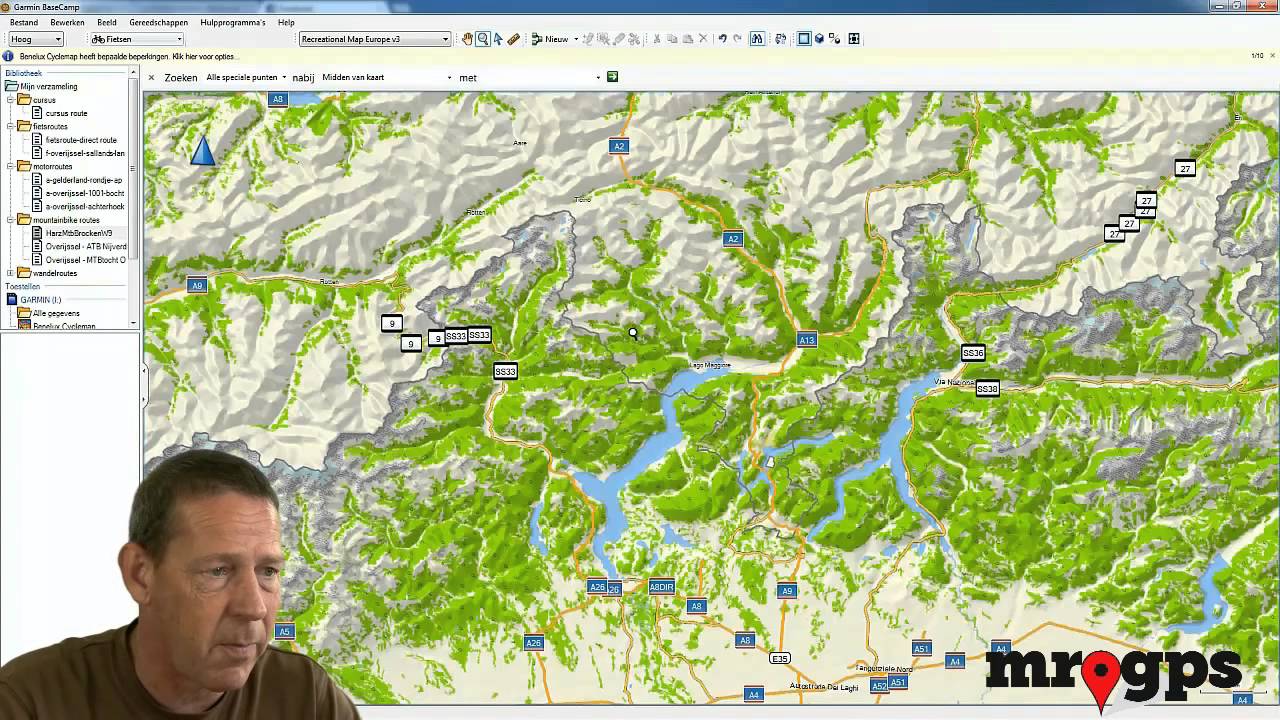Select Alle gegevens folder
Image resolution: width=1280 pixels, height=720 pixels.
(x=56, y=313)
